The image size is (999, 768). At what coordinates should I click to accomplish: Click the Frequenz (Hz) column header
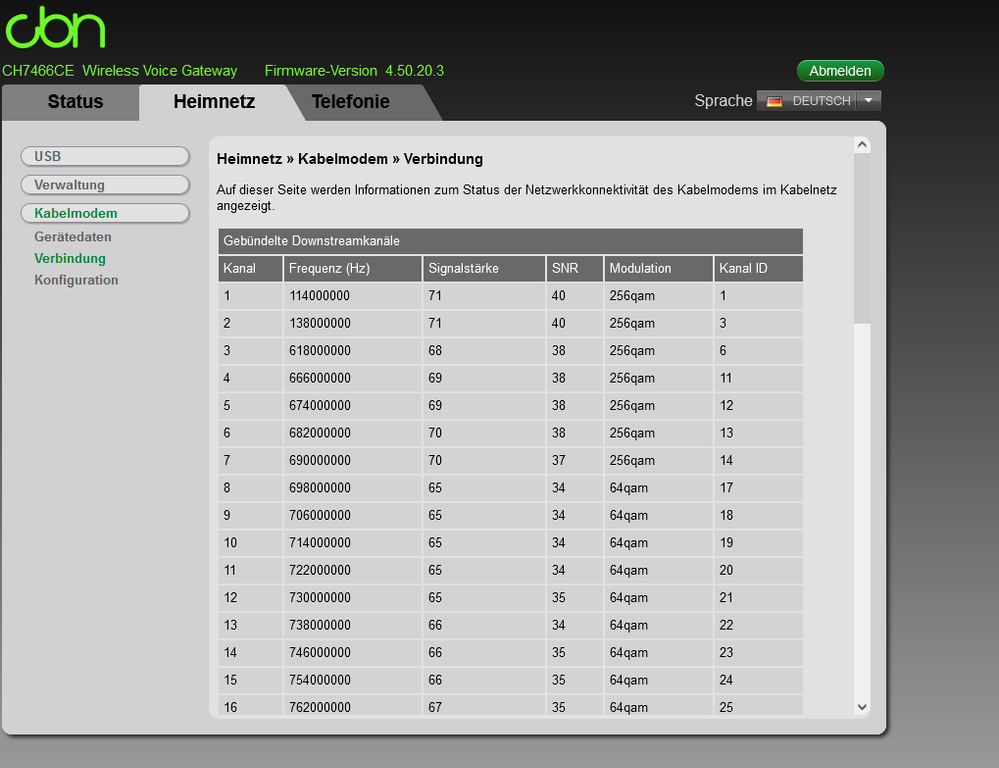[x=352, y=268]
